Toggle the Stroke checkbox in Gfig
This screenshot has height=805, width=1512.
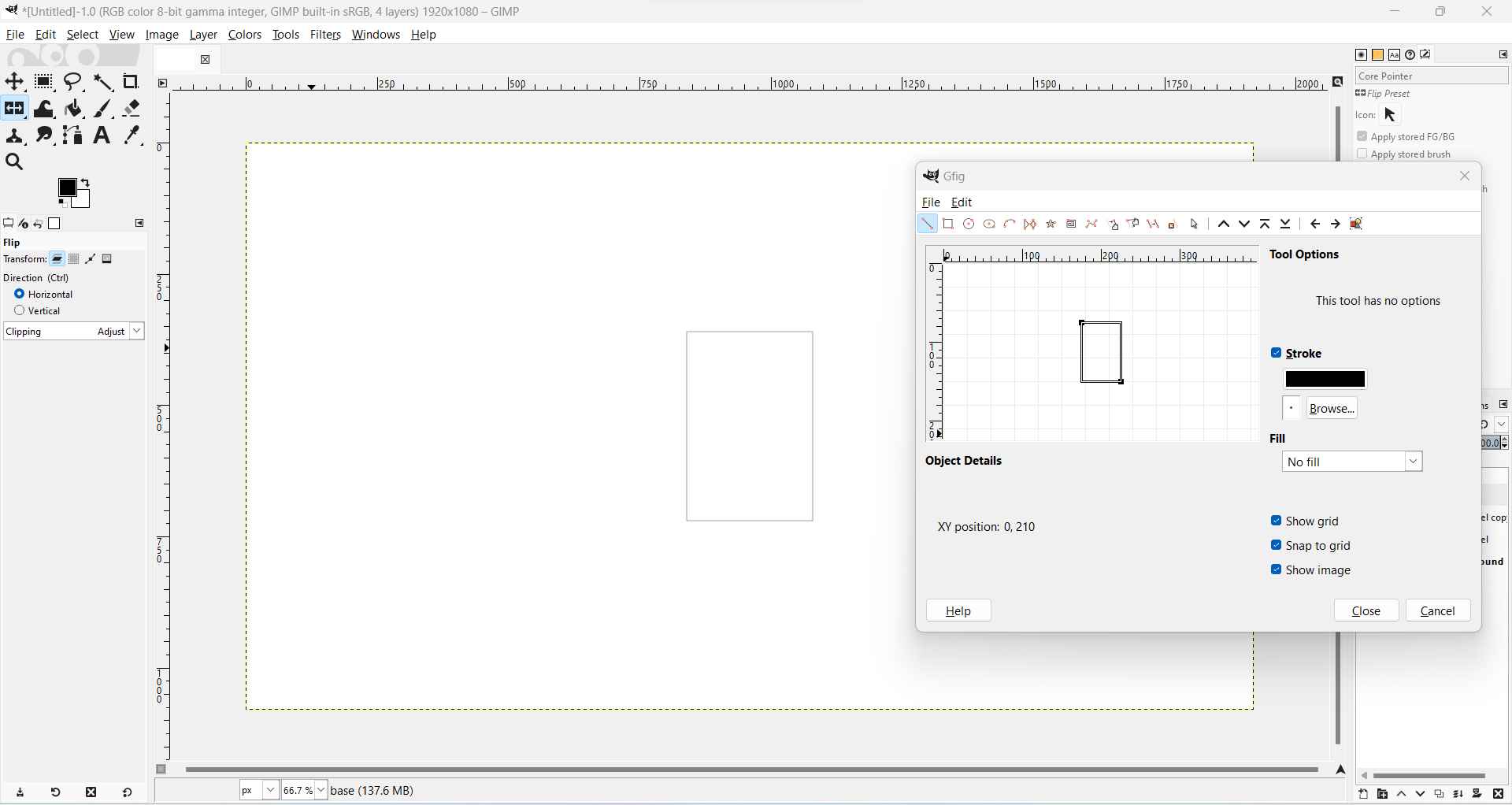click(x=1277, y=354)
